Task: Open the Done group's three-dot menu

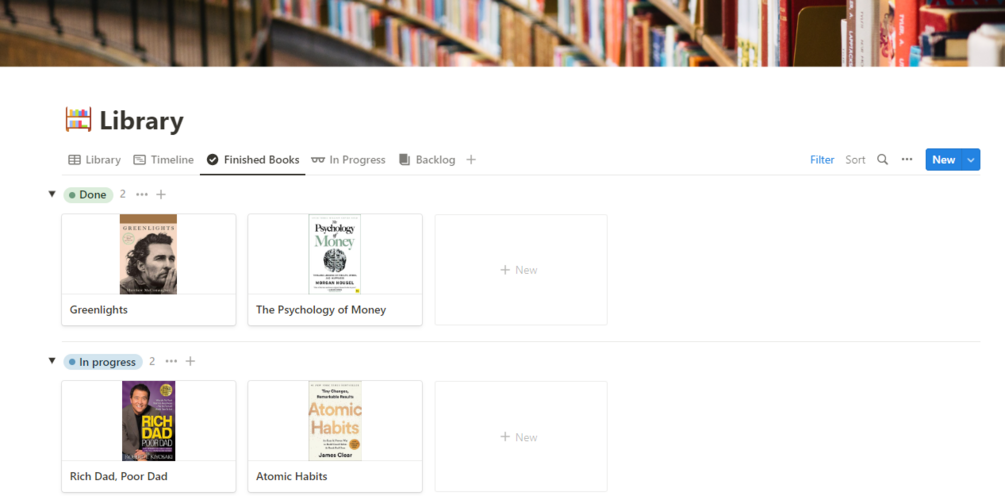Action: (142, 194)
